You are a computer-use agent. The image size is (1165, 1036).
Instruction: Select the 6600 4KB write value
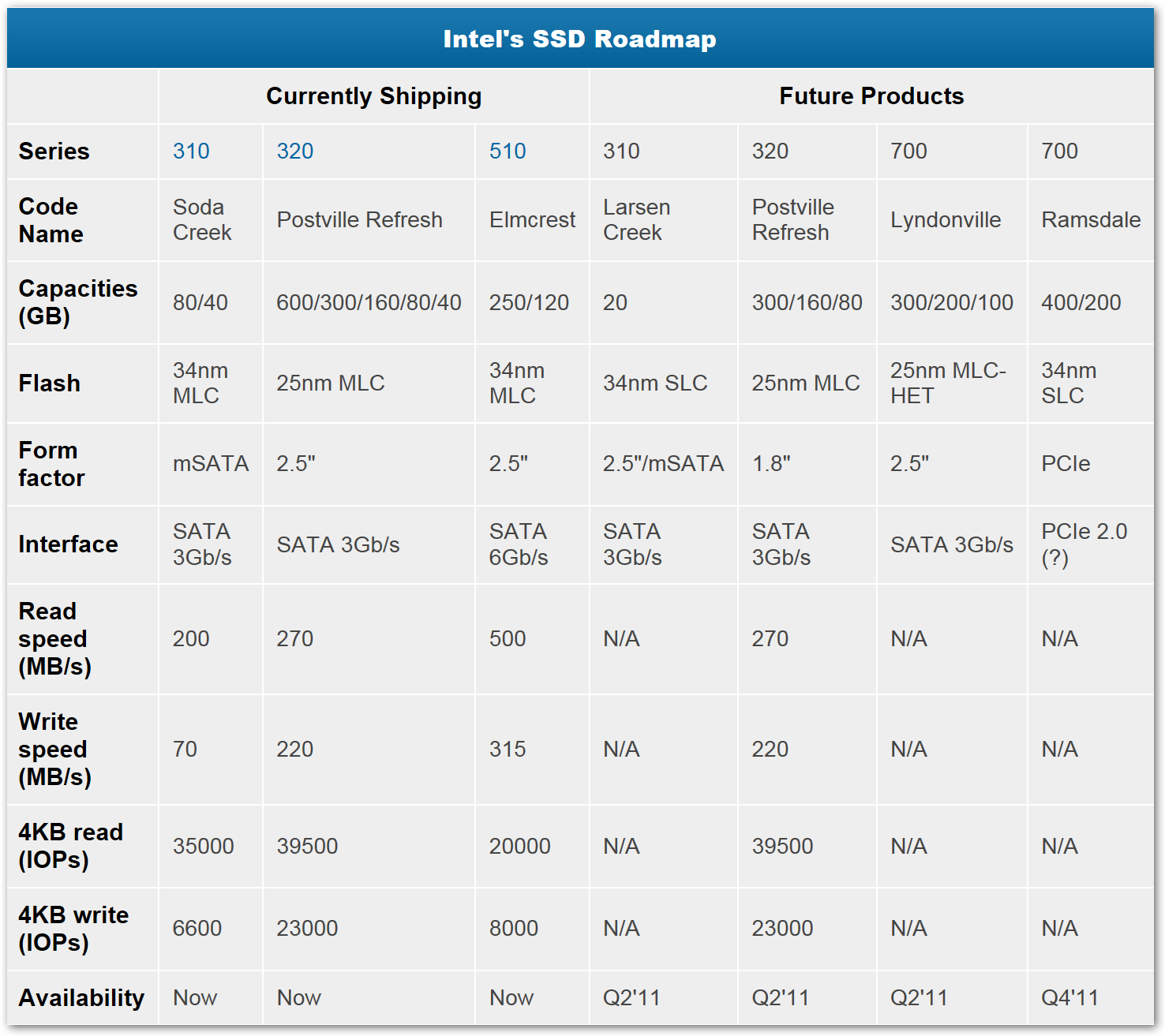coord(197,929)
